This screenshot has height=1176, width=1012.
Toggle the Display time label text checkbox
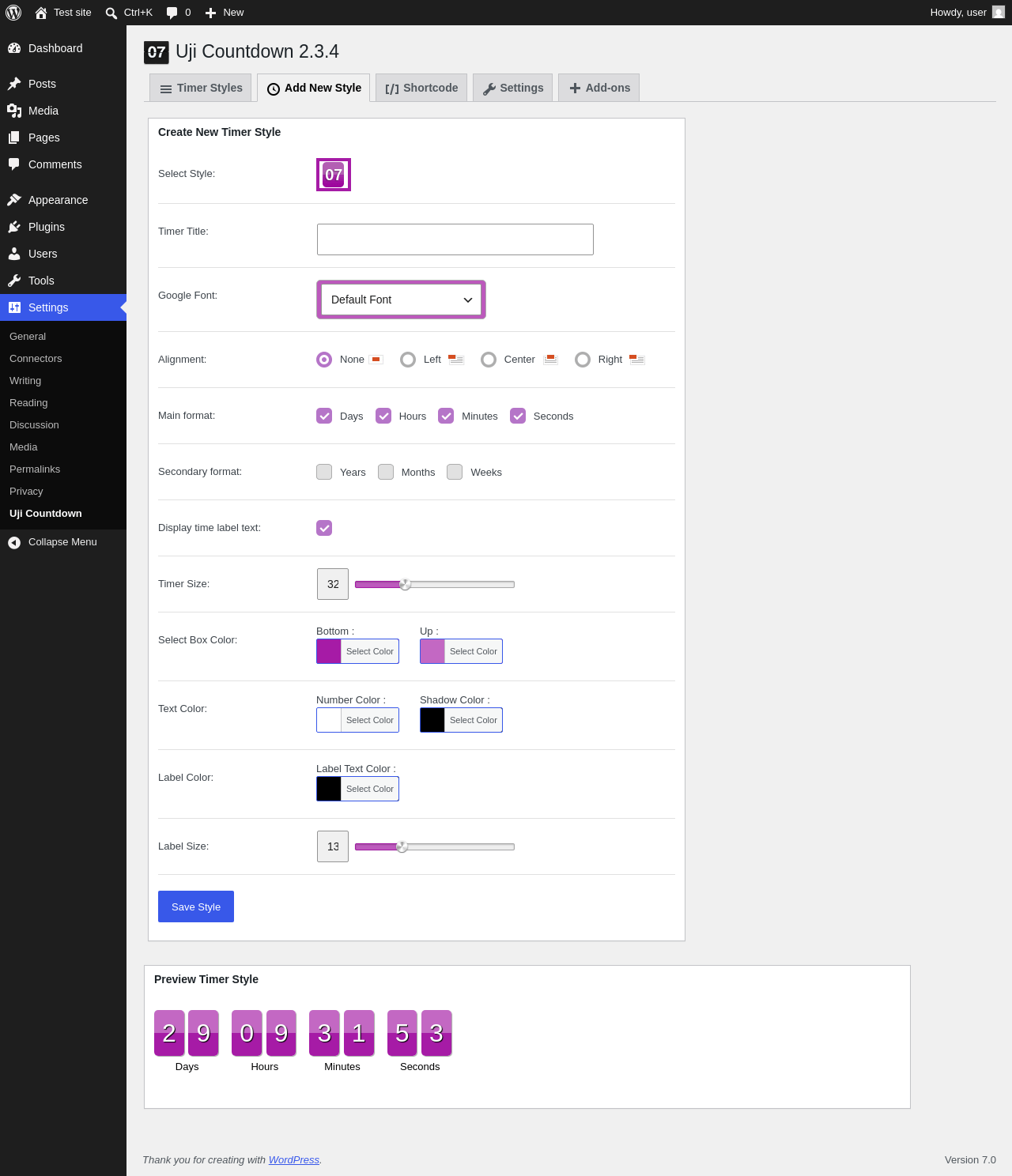click(324, 528)
